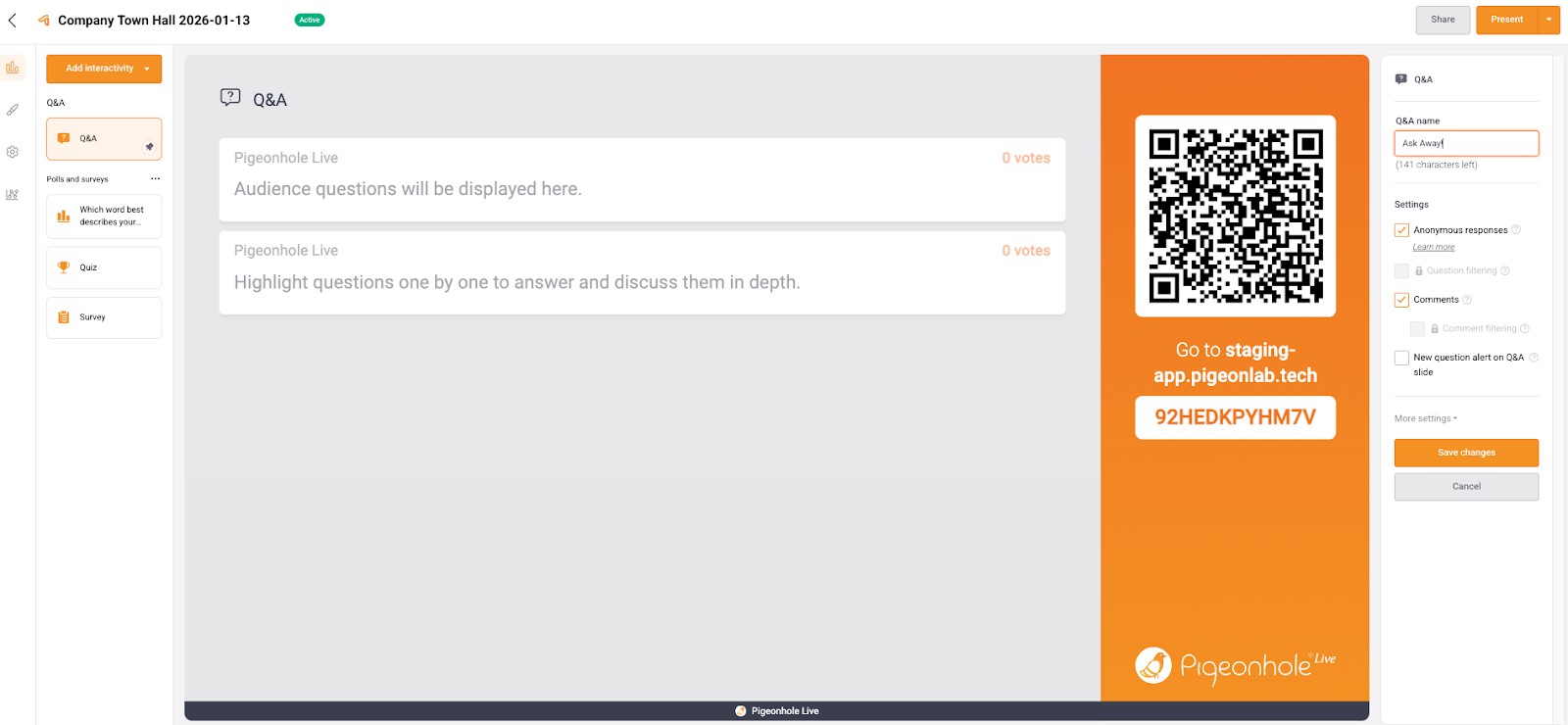Open the settings gear sidebar icon

coord(13,152)
